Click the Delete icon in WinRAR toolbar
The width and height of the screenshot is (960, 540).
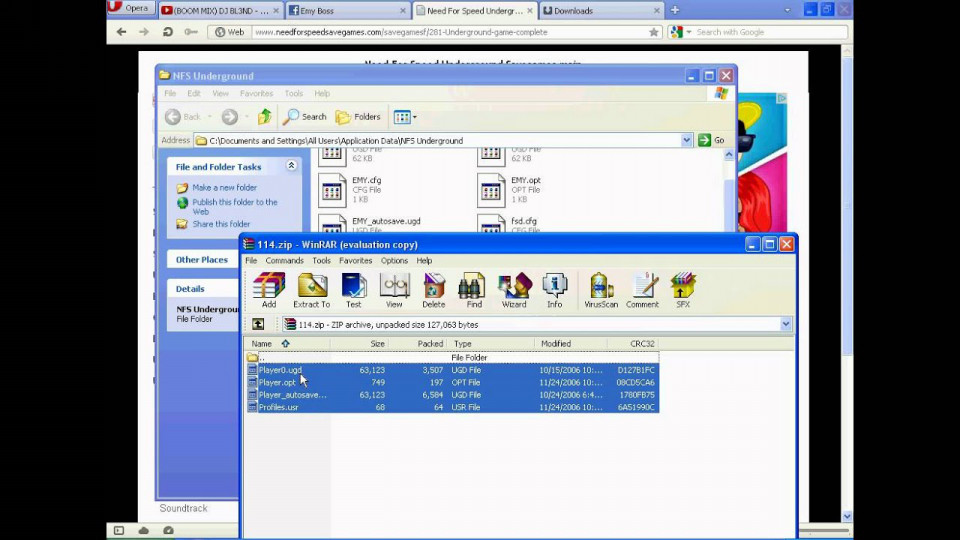pos(433,290)
